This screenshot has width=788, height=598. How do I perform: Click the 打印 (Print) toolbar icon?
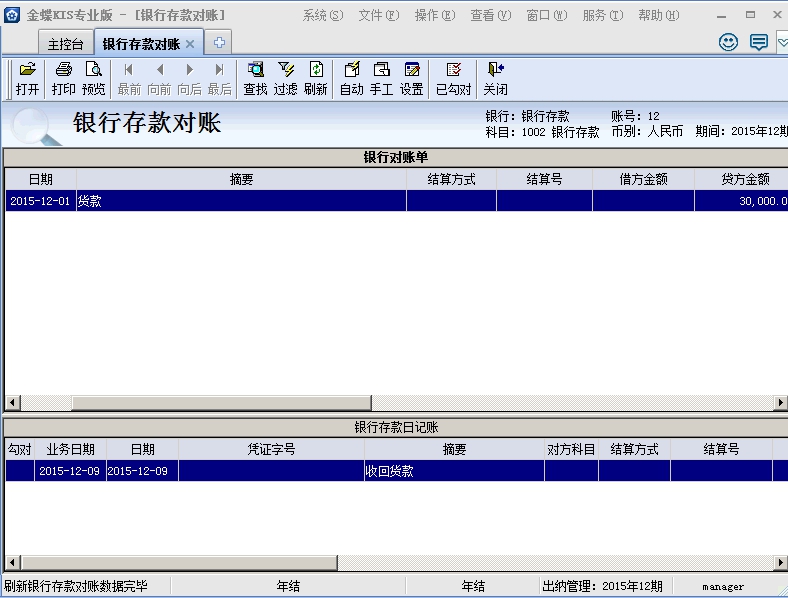63,77
